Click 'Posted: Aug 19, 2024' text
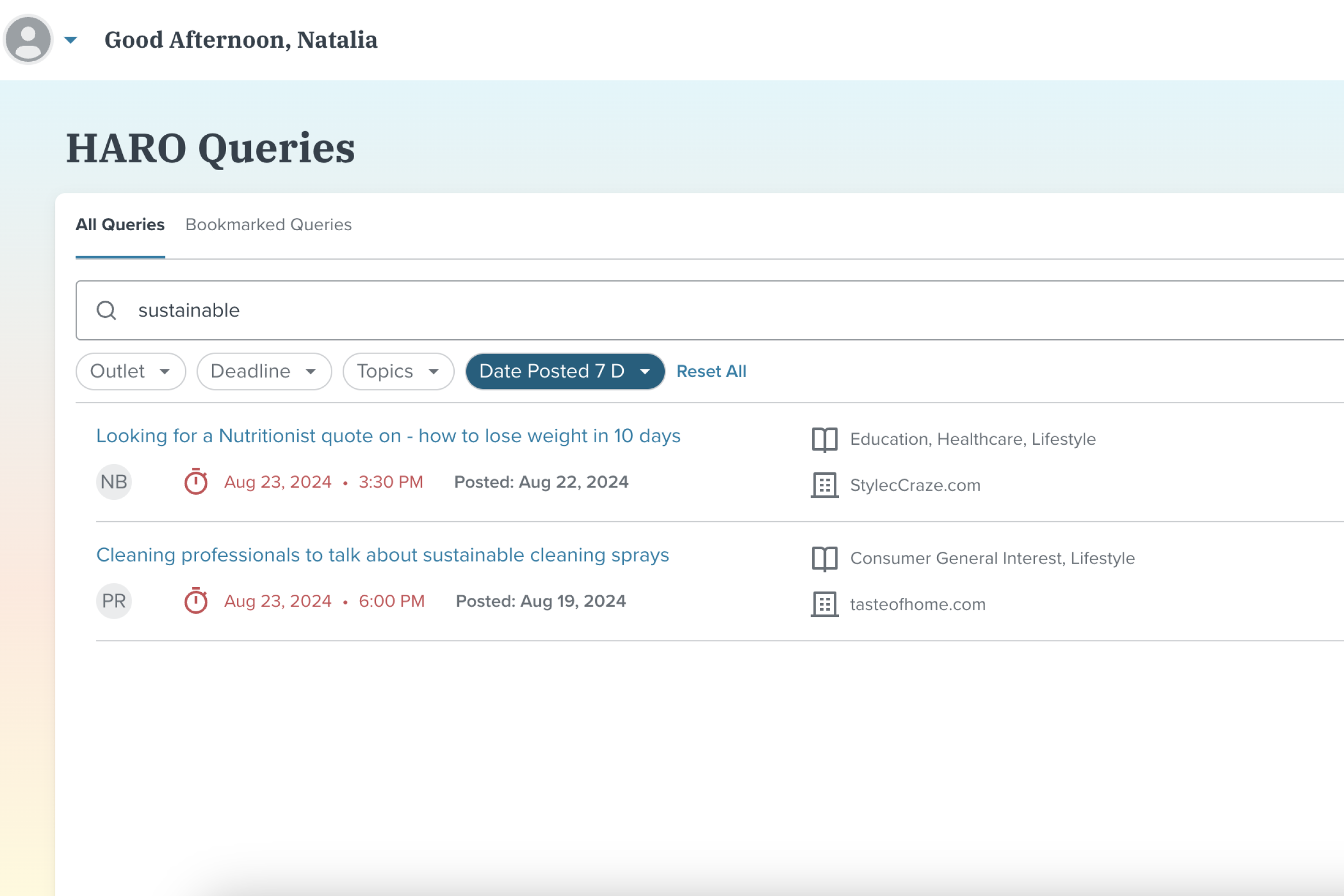This screenshot has width=1344, height=896. (x=541, y=600)
